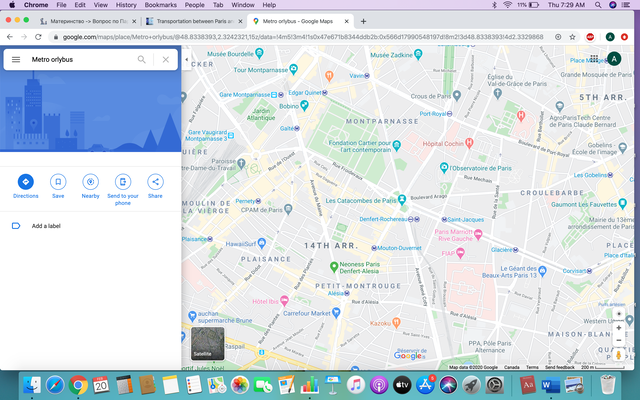The image size is (640, 400).
Task: Zoom in on the map
Action: pyautogui.click(x=619, y=328)
